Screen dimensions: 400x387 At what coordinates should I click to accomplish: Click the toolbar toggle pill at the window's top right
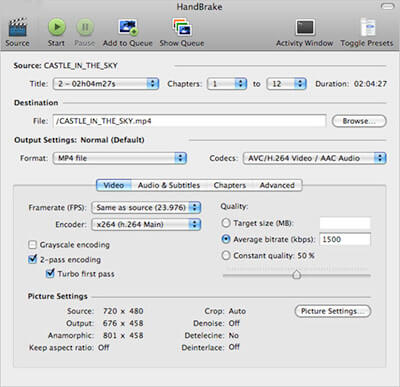pyautogui.click(x=387, y=6)
